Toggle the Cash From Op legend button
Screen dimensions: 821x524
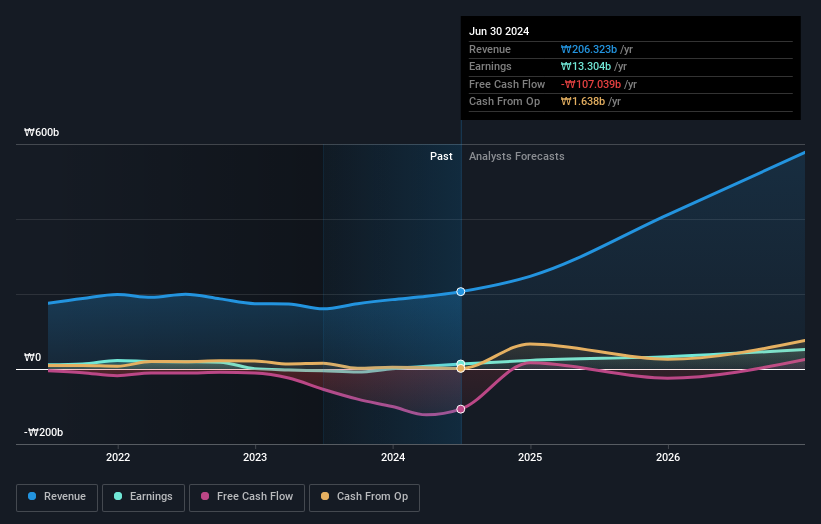click(x=364, y=497)
